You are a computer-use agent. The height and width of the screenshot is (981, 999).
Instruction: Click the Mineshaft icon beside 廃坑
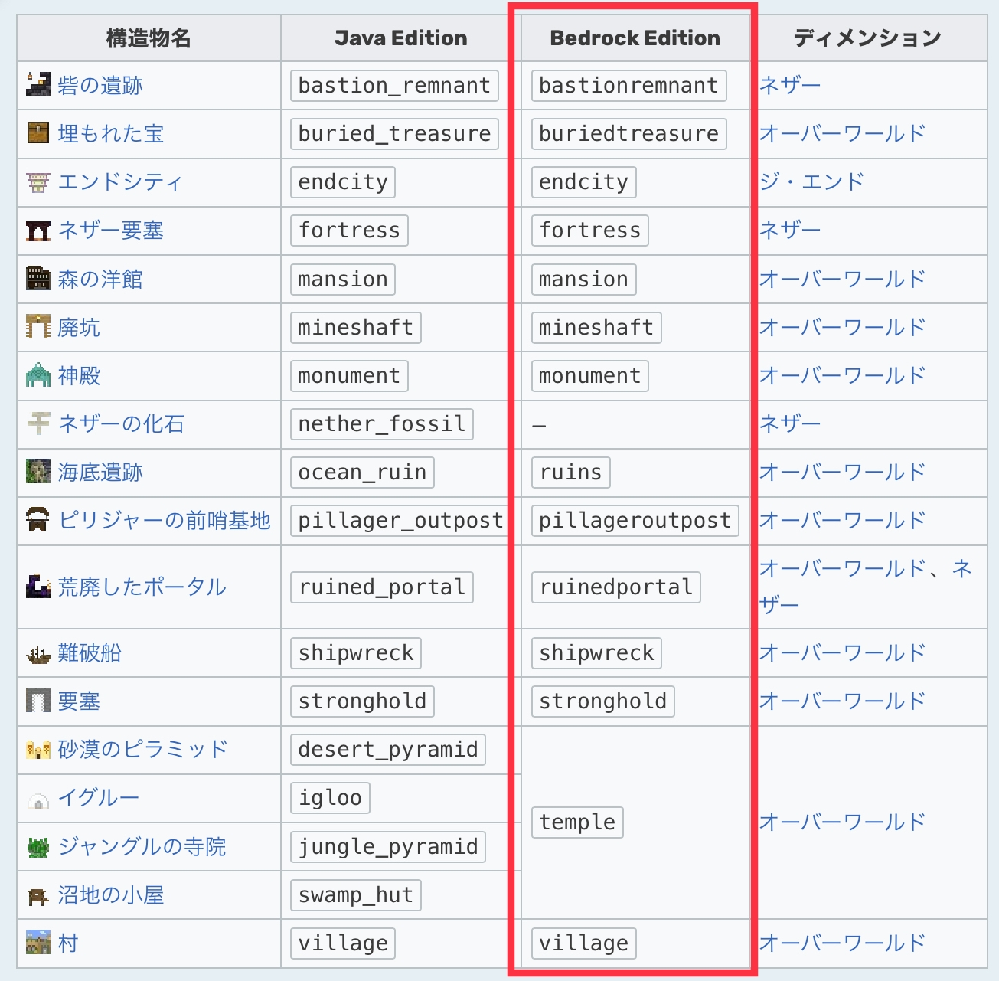(x=38, y=327)
